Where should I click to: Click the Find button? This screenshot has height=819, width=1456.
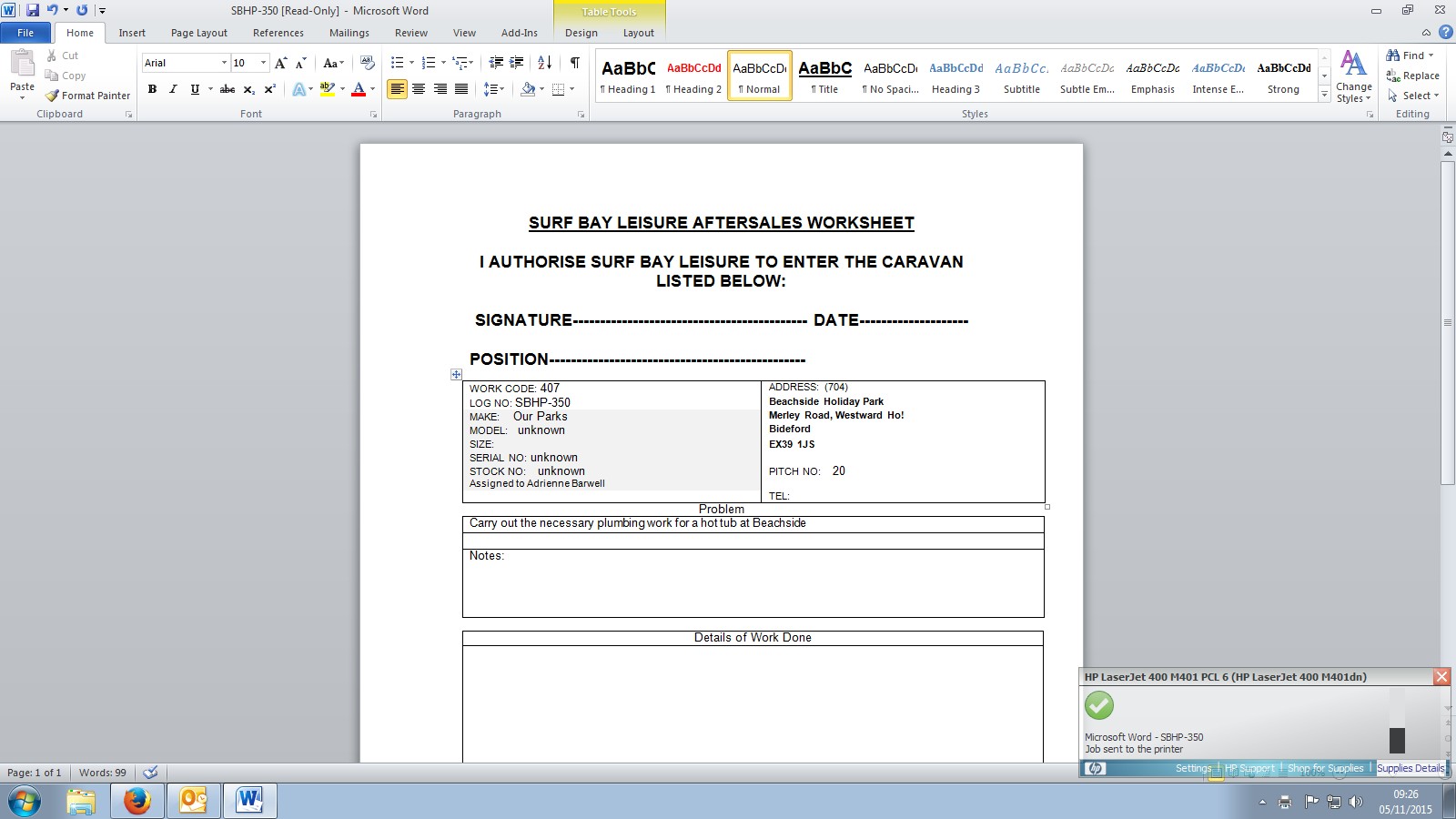[x=1410, y=56]
